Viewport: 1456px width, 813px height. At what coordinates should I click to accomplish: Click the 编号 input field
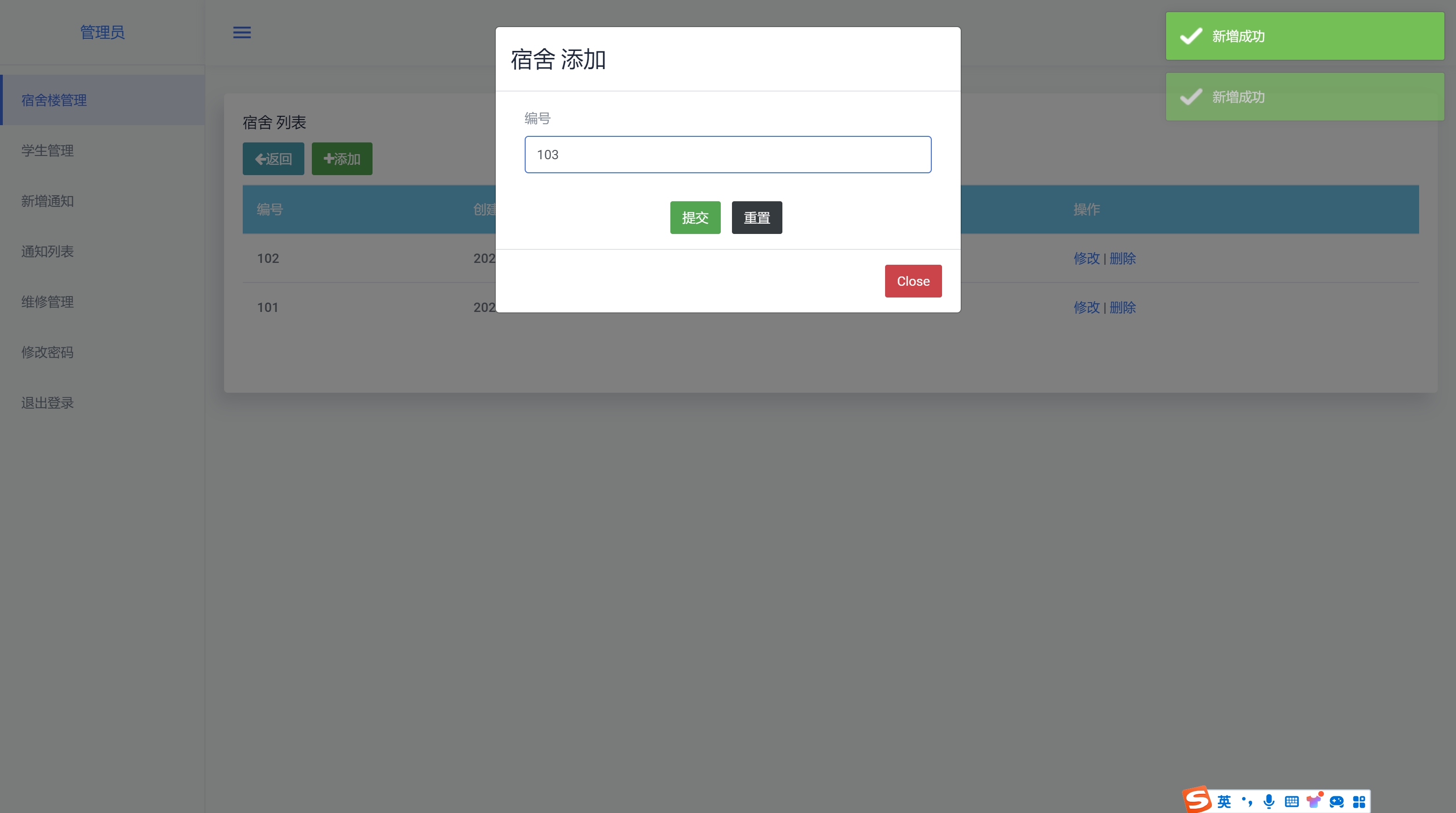click(x=727, y=155)
